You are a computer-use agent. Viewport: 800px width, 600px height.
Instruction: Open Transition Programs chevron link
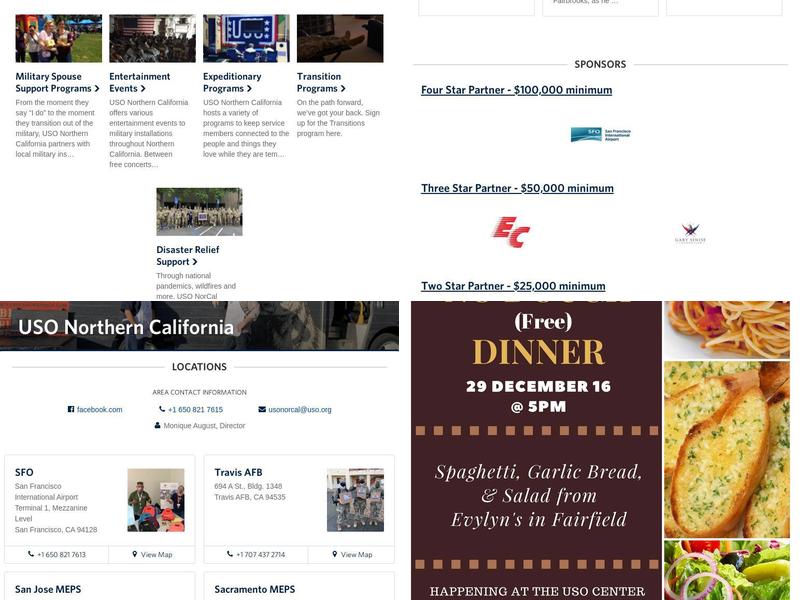click(x=321, y=82)
